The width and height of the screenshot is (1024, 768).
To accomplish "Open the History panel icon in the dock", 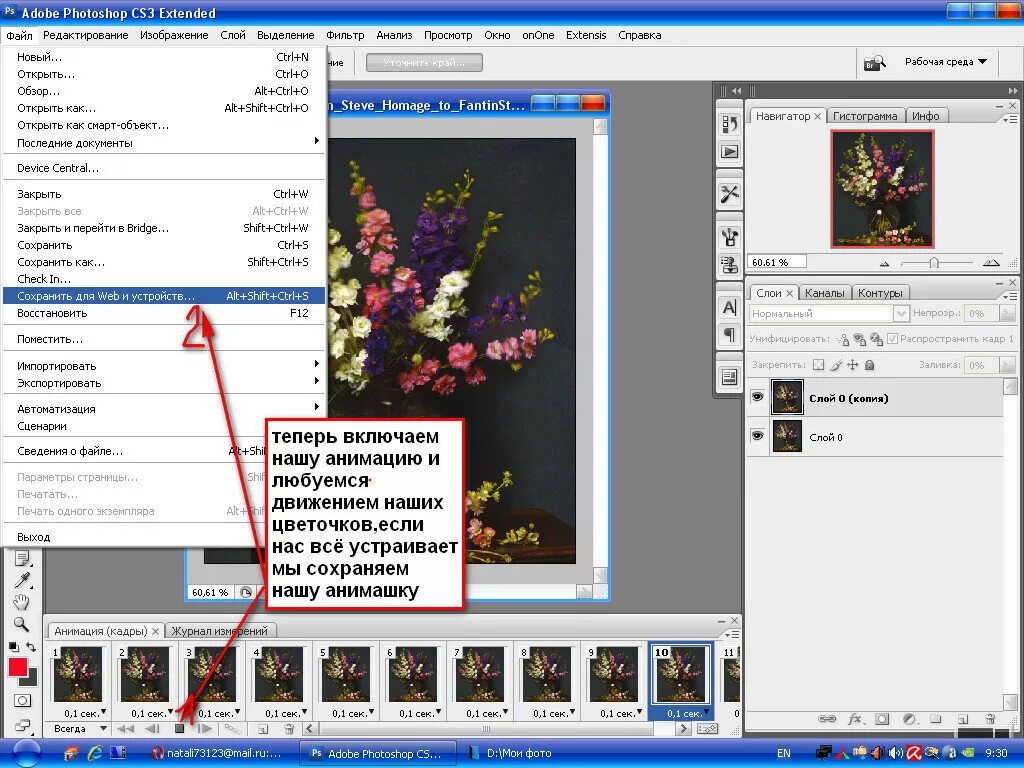I will (729, 123).
